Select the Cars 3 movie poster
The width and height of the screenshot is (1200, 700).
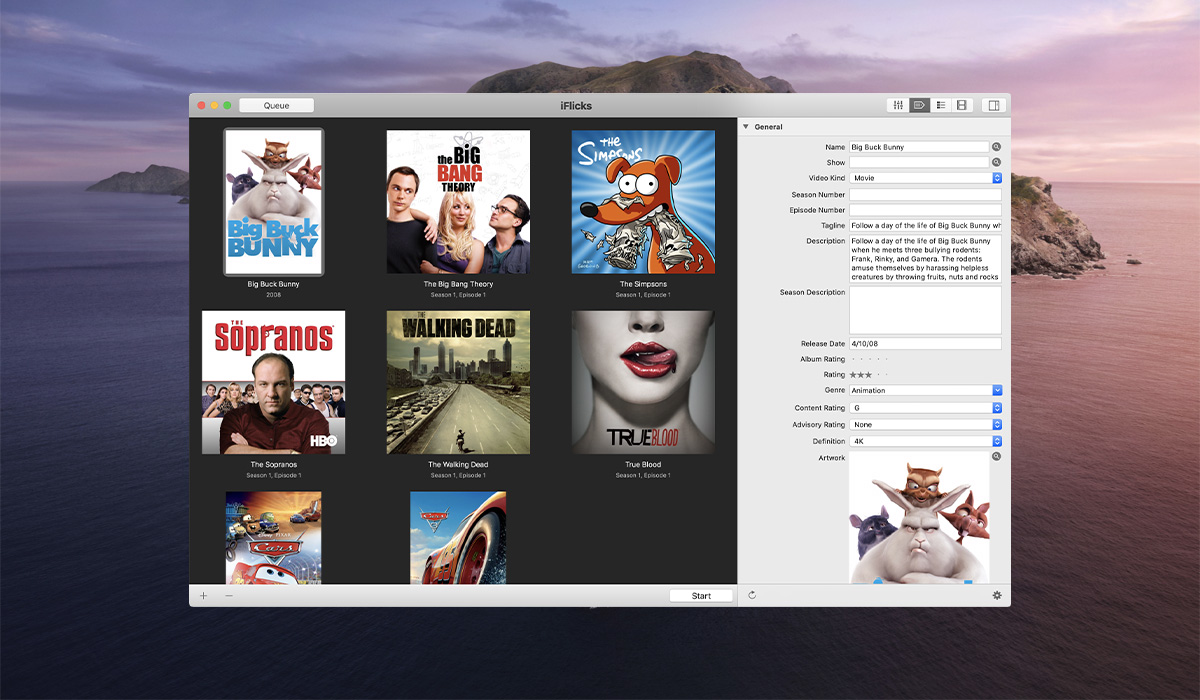[x=458, y=537]
